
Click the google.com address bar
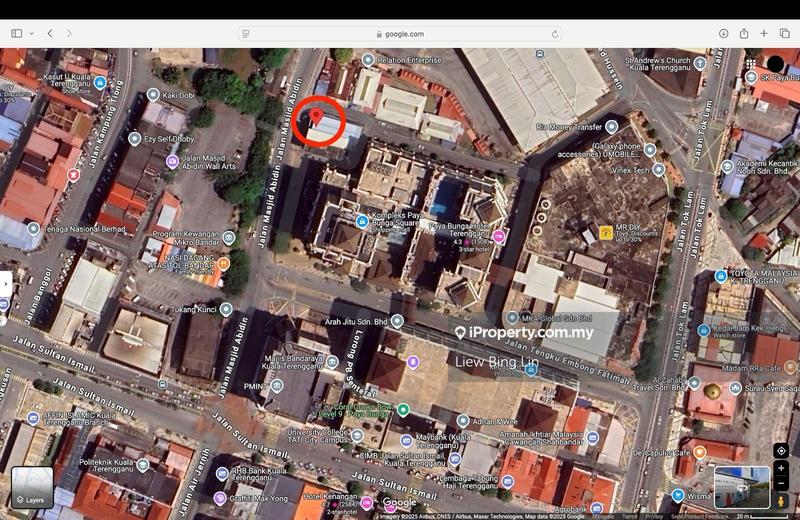[x=400, y=33]
